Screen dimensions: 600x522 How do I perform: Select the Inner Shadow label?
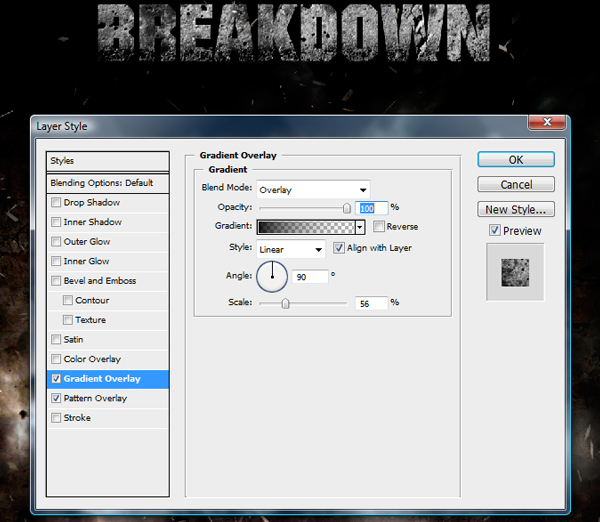[93, 222]
